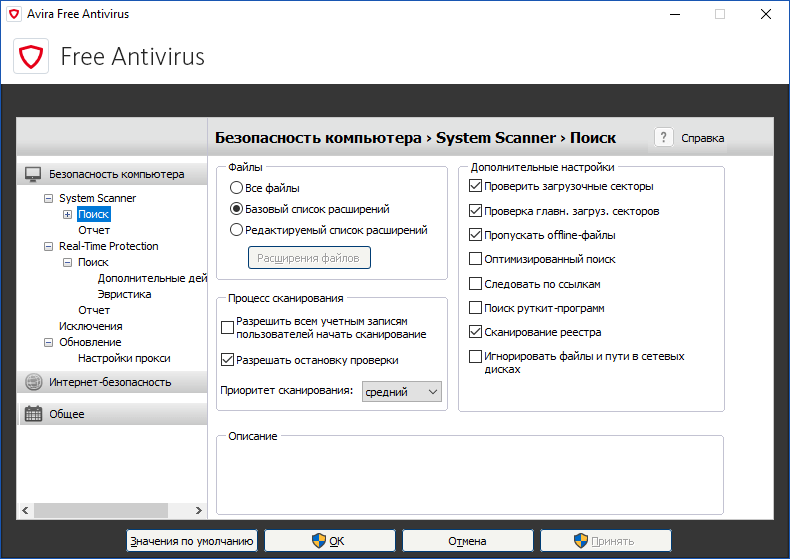790x559 pixels.
Task: Open the Общее section
Action: (x=112, y=414)
